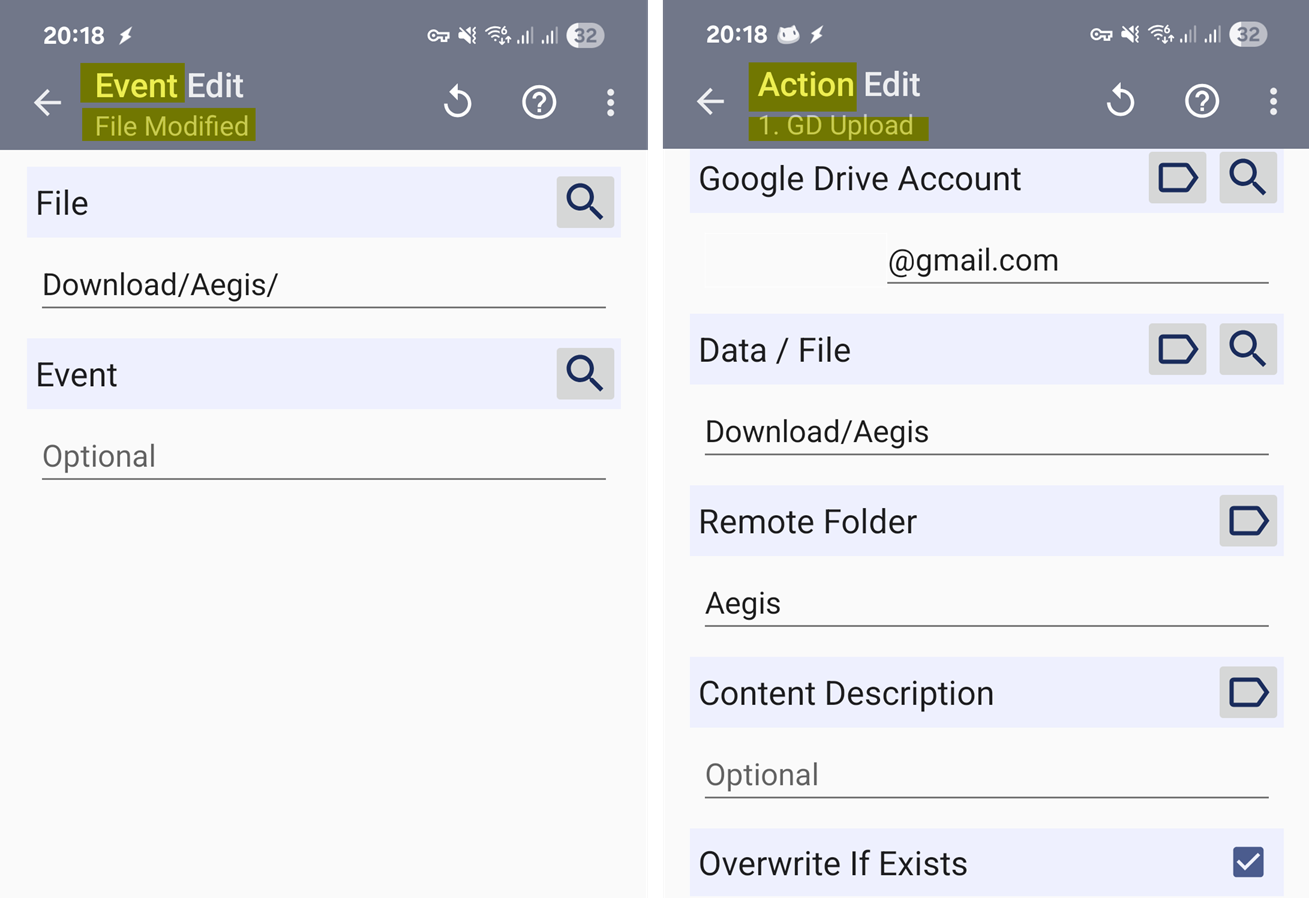Search event types with Event magnifier

585,374
